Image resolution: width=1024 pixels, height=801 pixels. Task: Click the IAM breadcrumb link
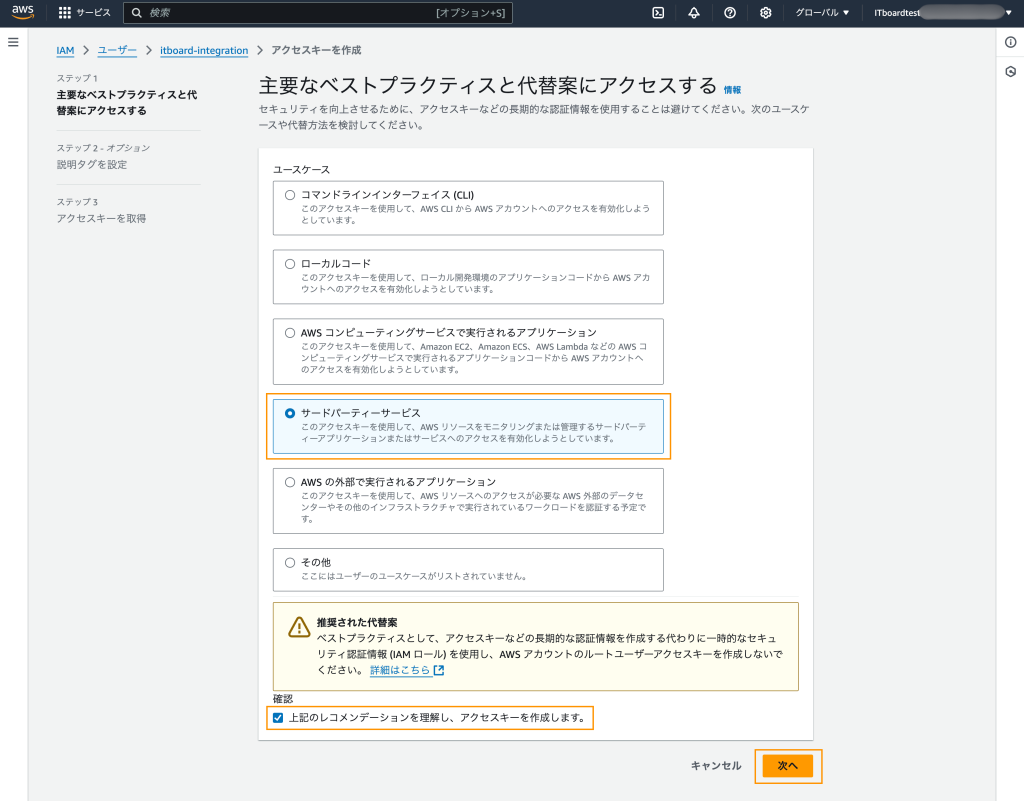pyautogui.click(x=65, y=50)
